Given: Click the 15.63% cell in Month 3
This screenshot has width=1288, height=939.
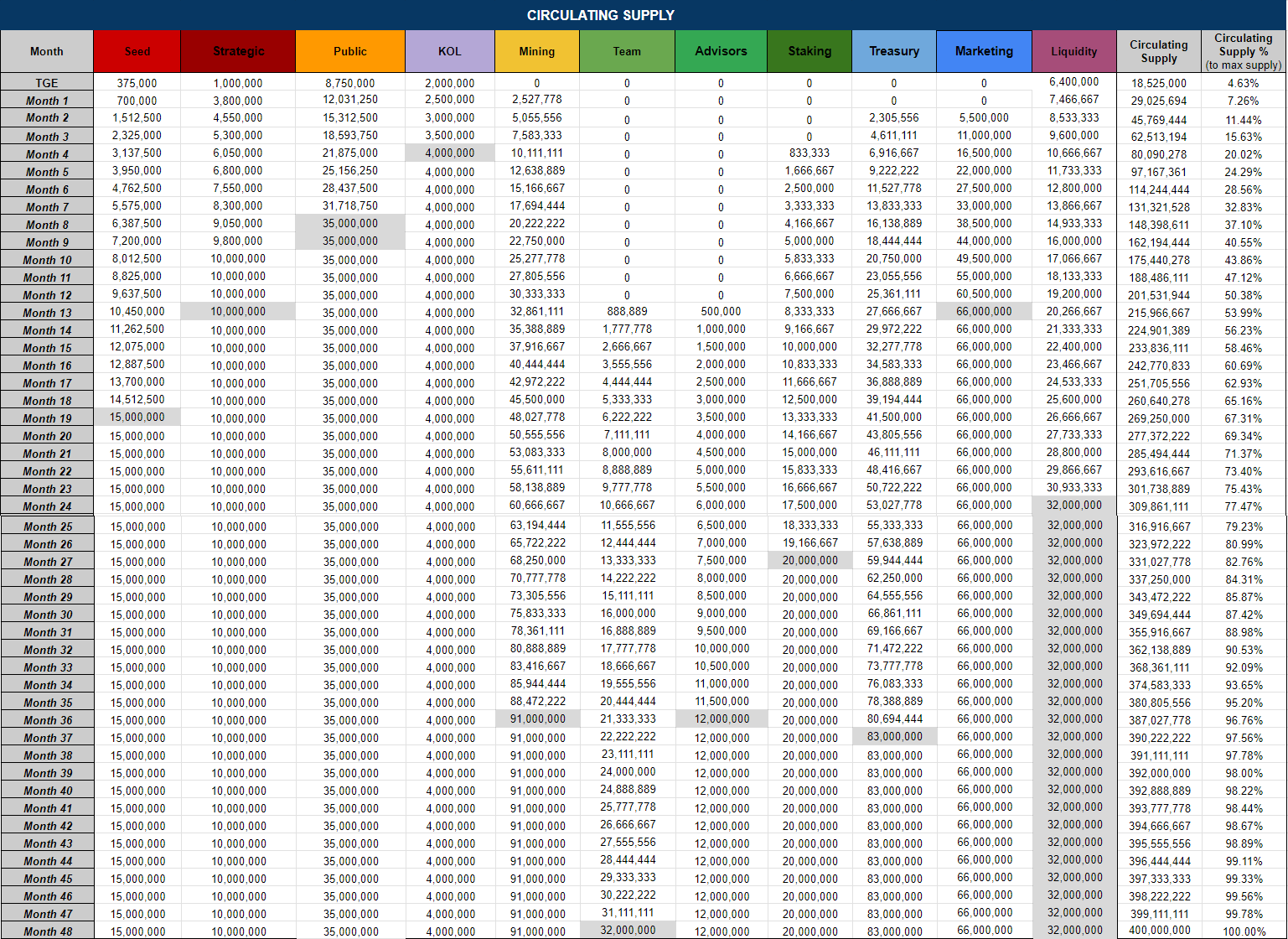Looking at the screenshot, I should pyautogui.click(x=1244, y=137).
